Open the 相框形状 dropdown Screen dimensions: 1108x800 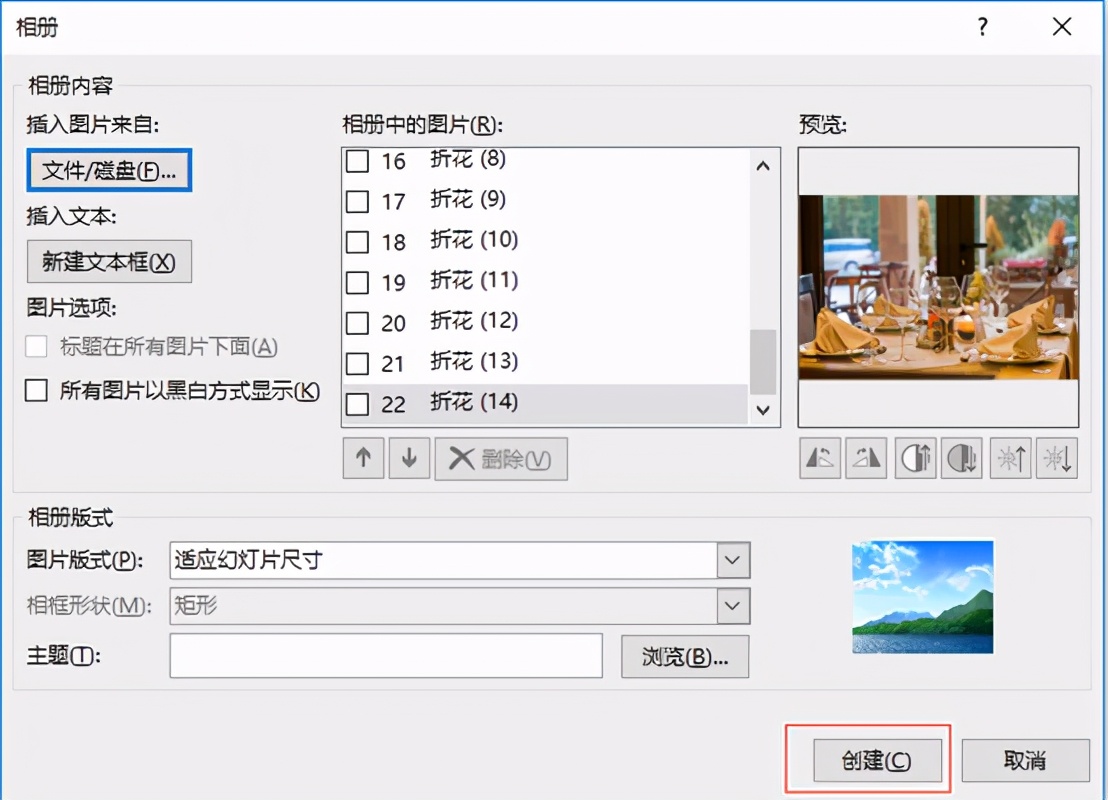[x=731, y=606]
